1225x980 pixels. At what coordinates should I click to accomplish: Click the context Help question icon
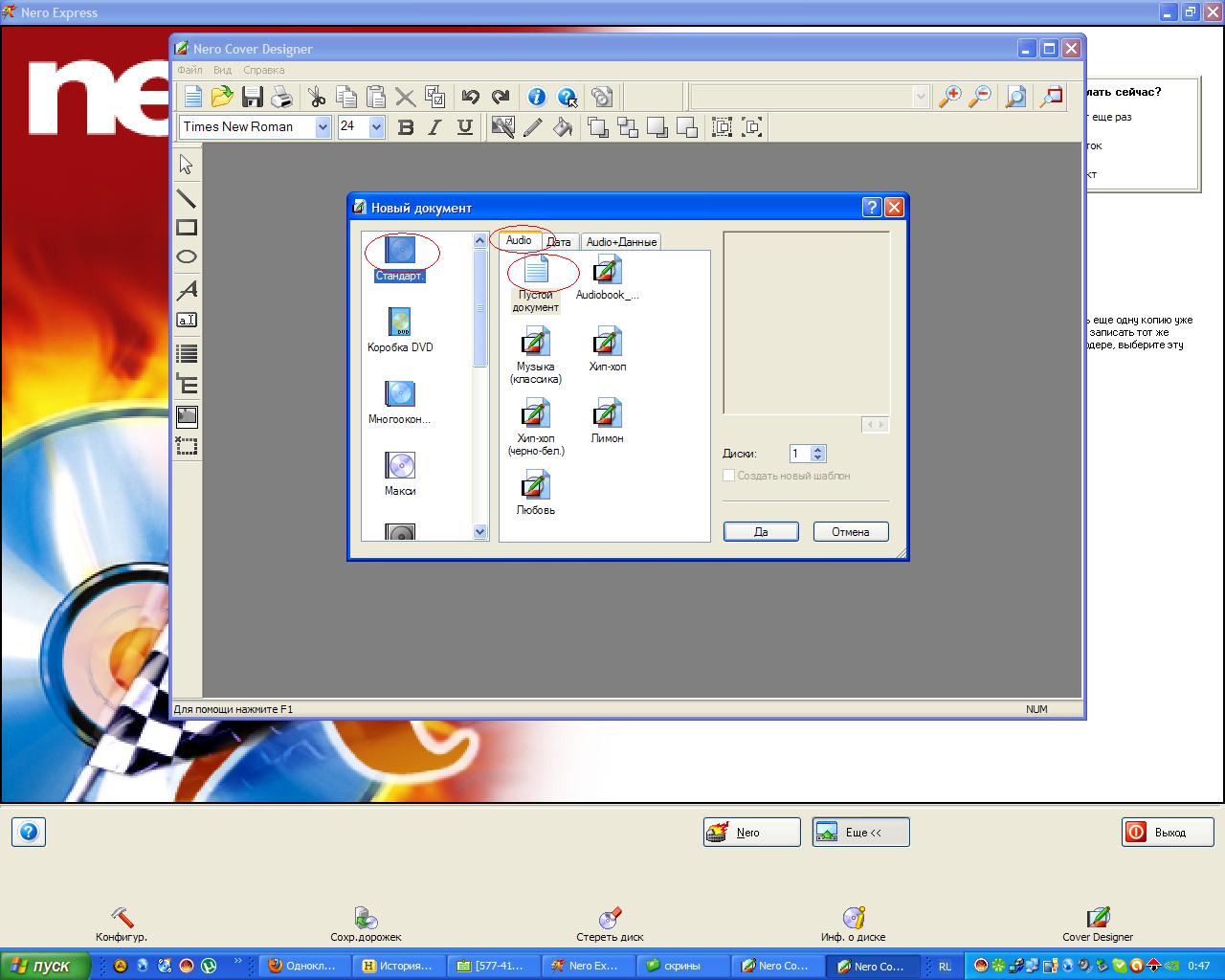[567, 97]
